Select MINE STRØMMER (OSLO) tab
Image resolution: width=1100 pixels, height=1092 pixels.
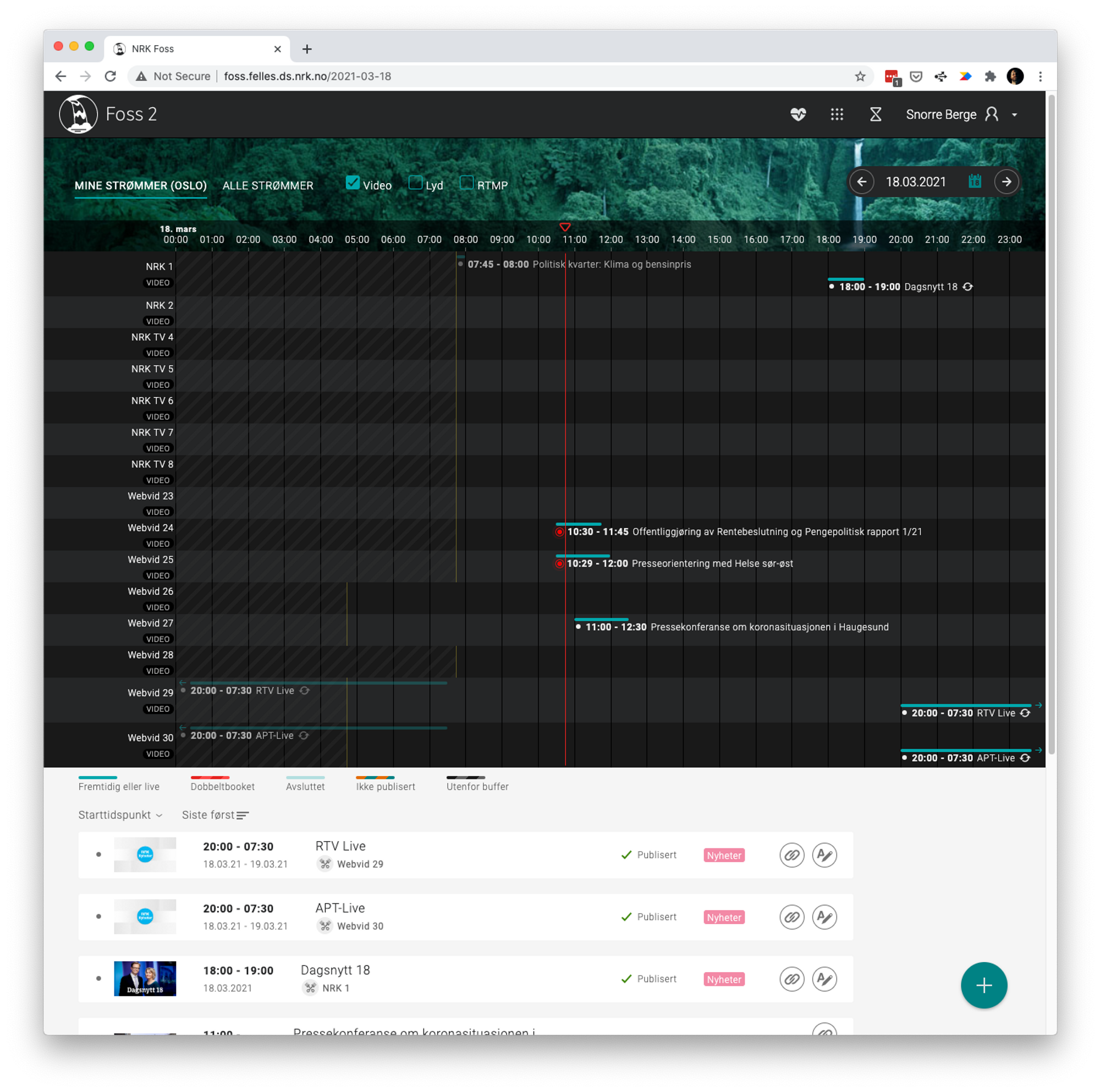141,185
